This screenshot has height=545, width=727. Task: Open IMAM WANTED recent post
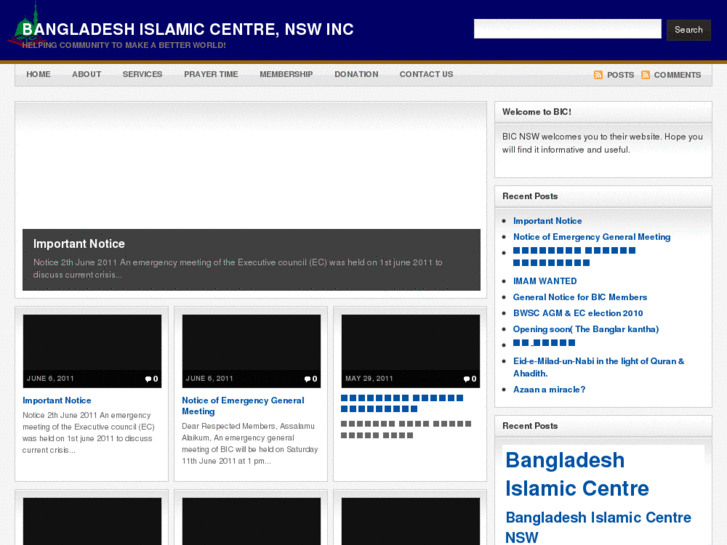(545, 281)
